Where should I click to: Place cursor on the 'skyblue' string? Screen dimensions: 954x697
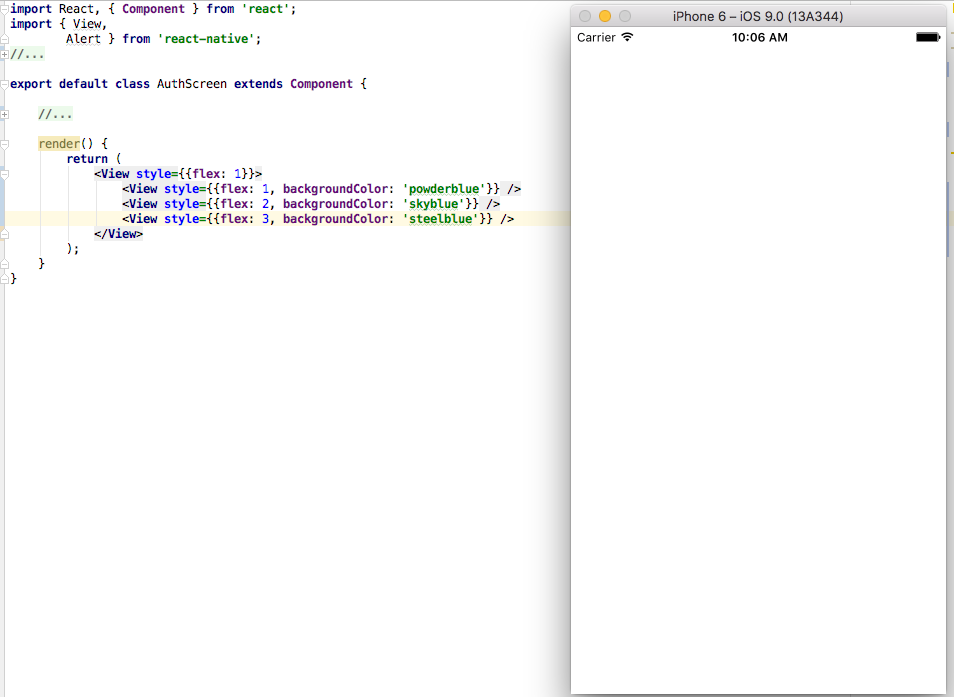[433, 204]
